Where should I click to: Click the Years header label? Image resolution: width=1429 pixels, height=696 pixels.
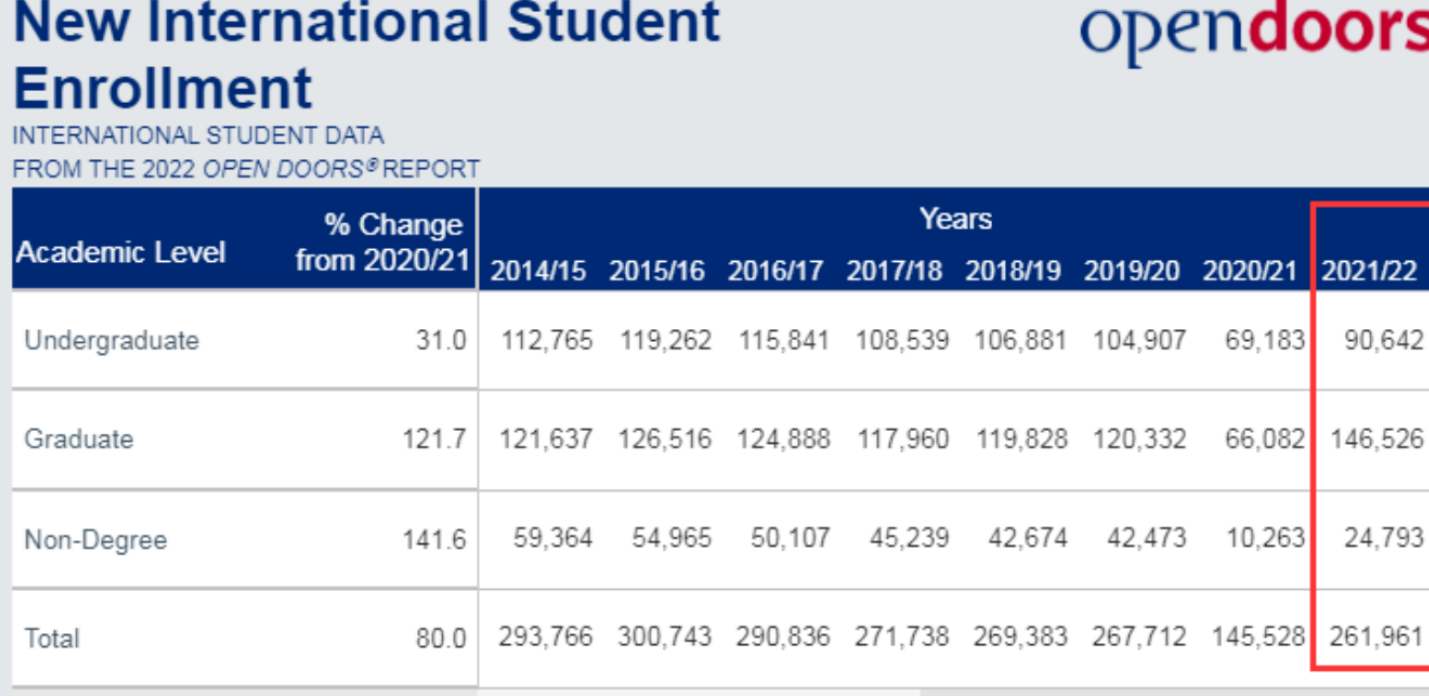[x=955, y=219]
